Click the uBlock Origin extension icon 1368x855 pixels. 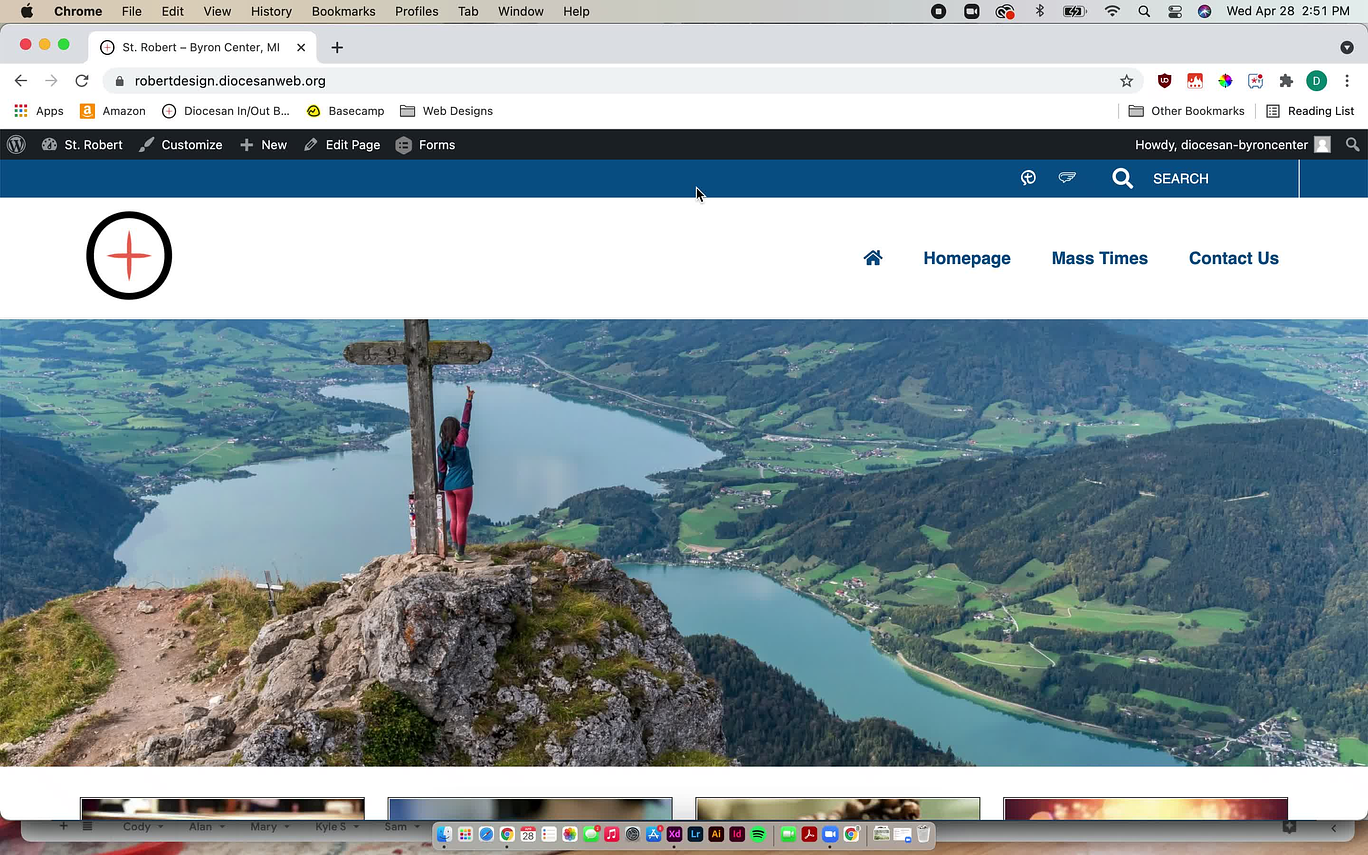(1164, 81)
